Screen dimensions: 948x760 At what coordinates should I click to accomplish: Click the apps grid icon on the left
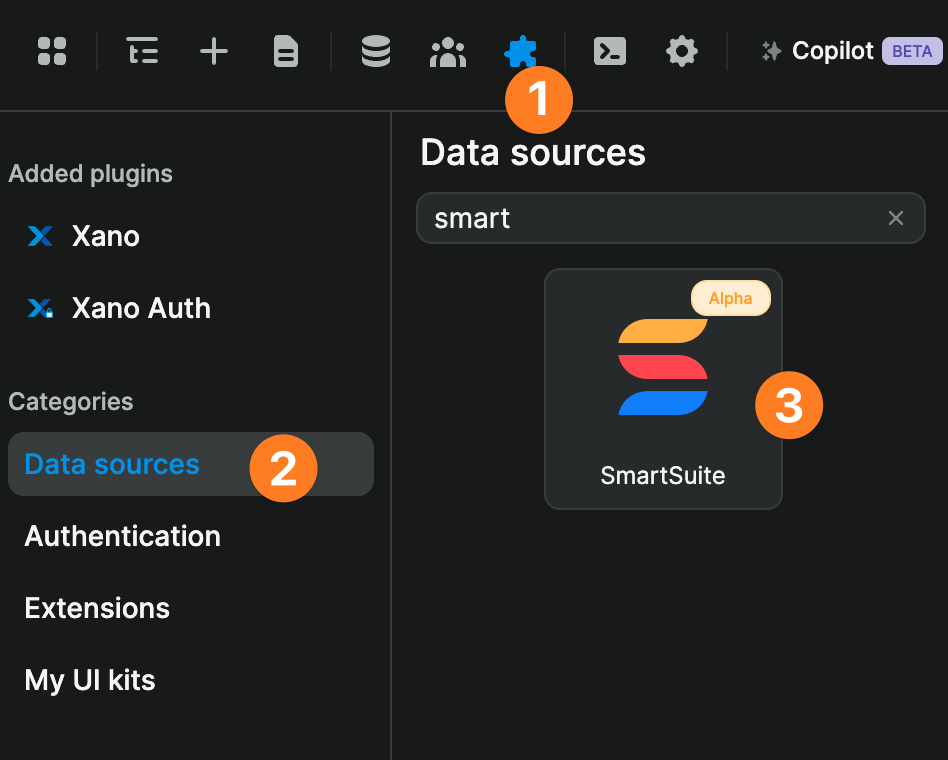pyautogui.click(x=51, y=51)
